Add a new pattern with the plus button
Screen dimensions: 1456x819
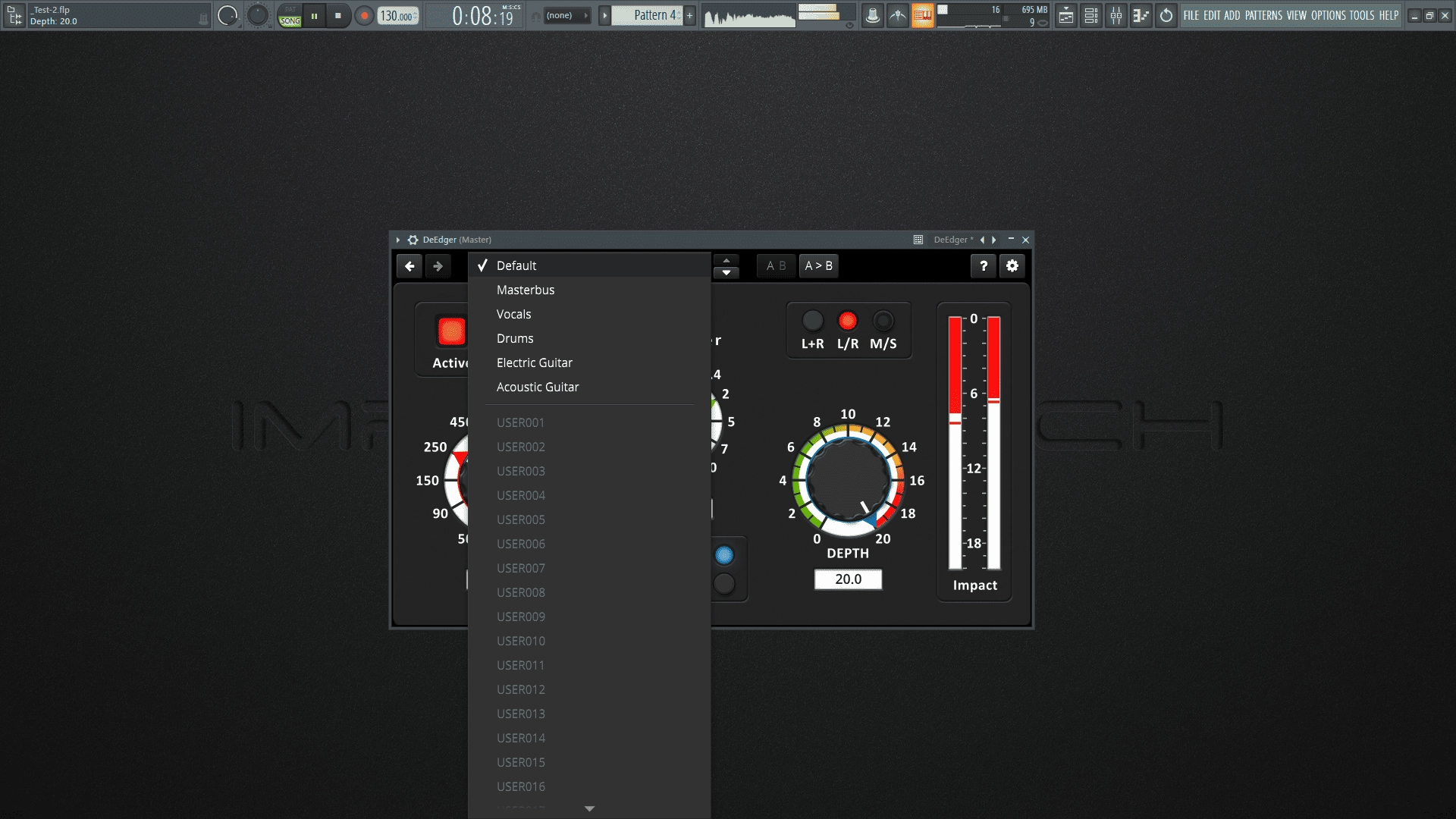point(689,15)
